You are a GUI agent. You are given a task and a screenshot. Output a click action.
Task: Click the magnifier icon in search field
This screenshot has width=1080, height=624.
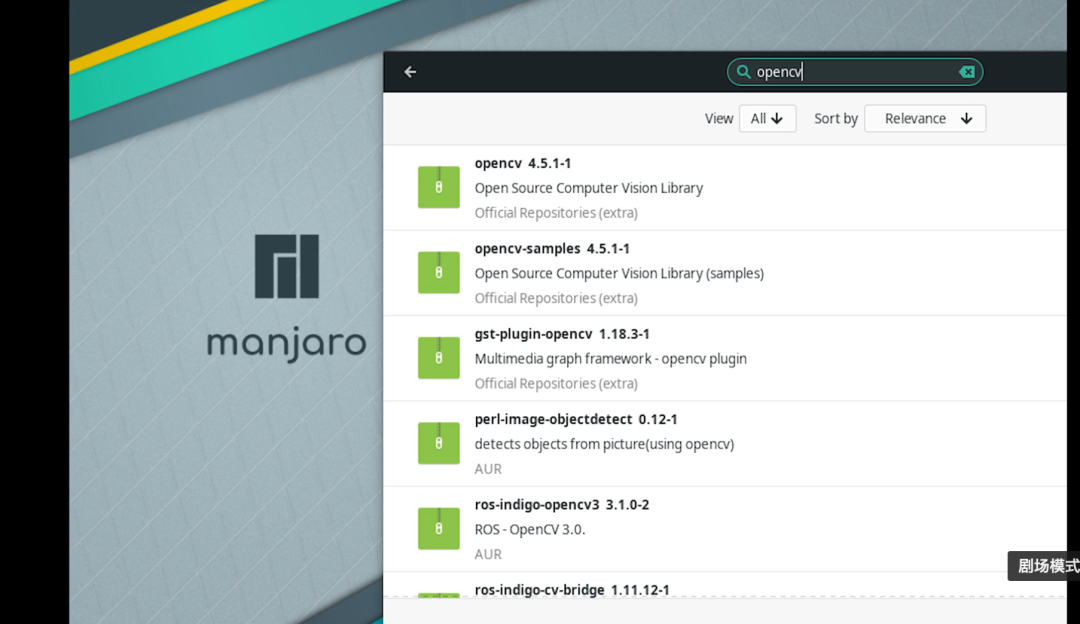pyautogui.click(x=743, y=72)
